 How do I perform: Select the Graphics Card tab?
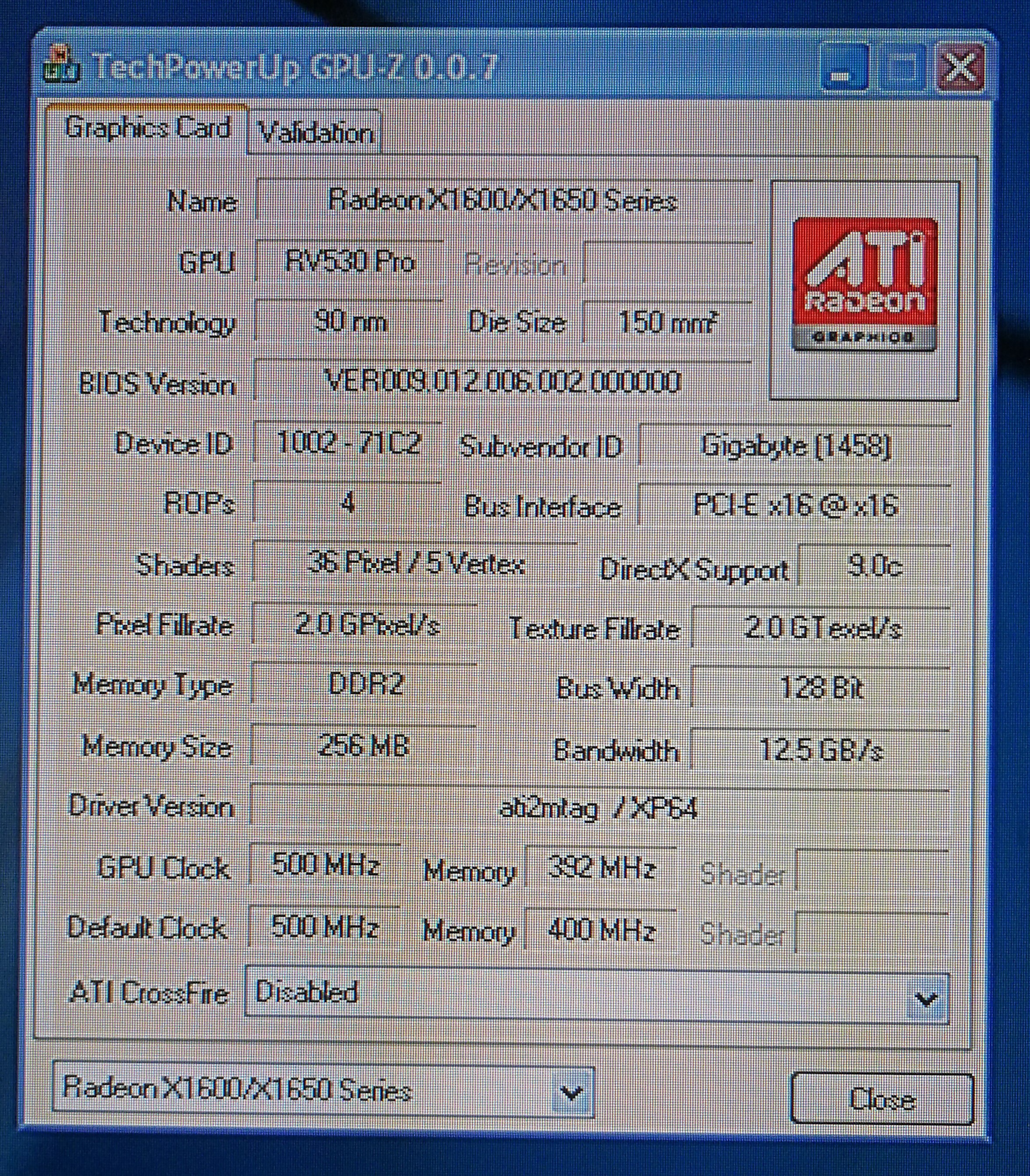tap(147, 127)
